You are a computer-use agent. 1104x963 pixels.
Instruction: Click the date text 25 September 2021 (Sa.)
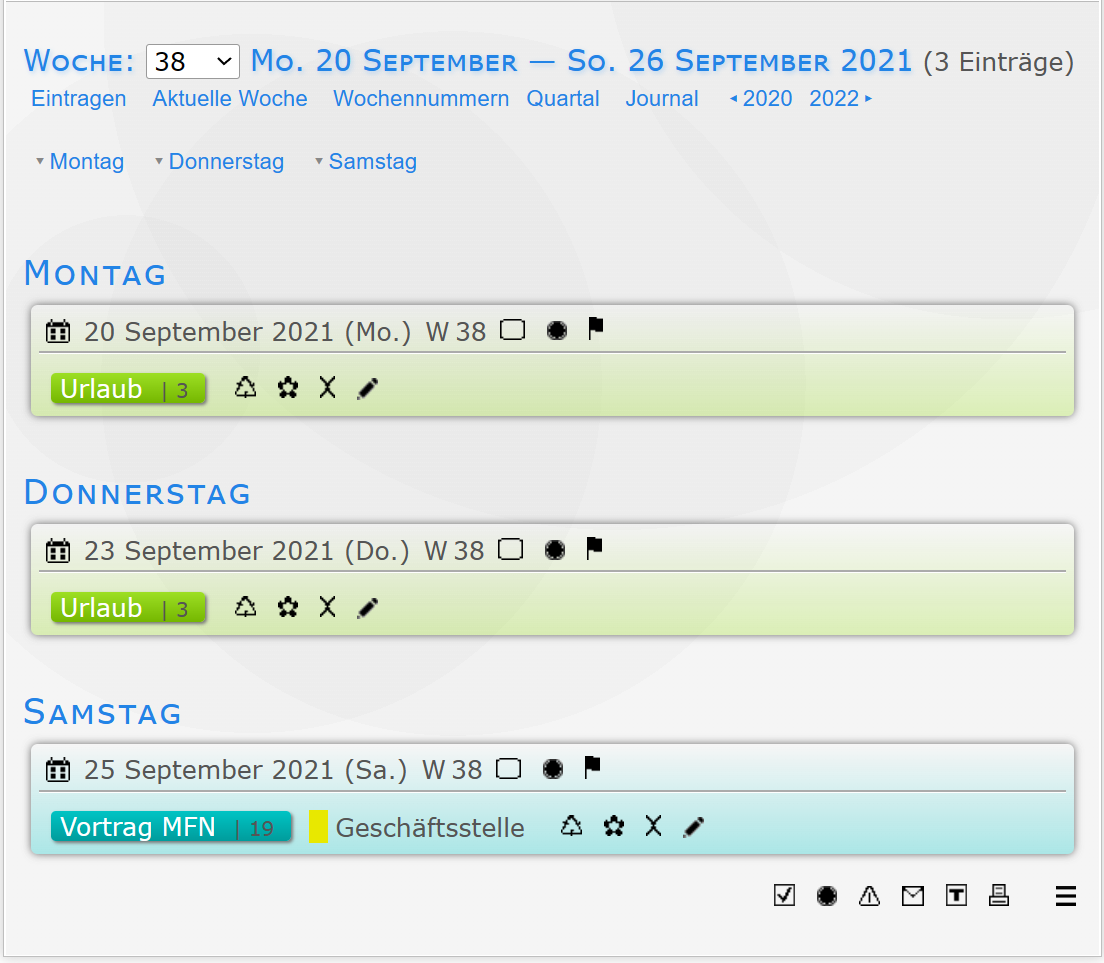pos(245,770)
